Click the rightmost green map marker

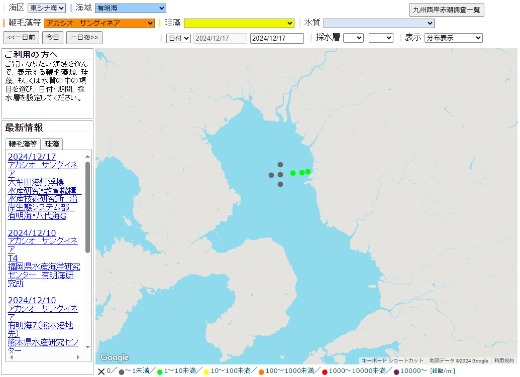click(308, 171)
